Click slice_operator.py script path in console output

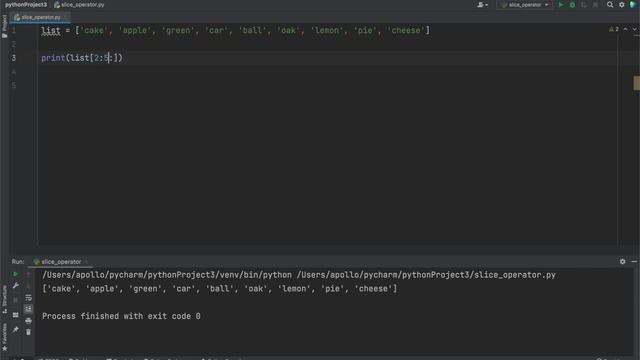[x=426, y=275]
